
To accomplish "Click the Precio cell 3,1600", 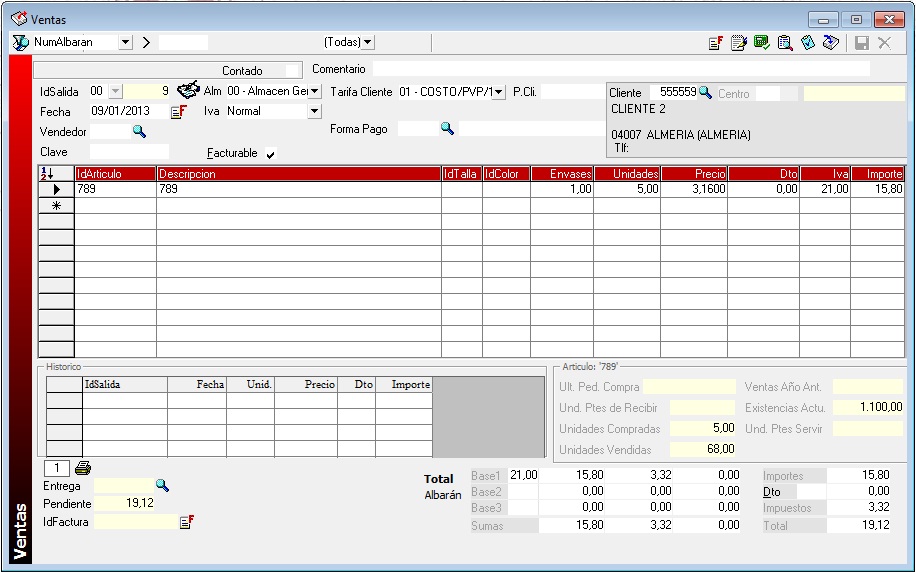I will coord(694,189).
